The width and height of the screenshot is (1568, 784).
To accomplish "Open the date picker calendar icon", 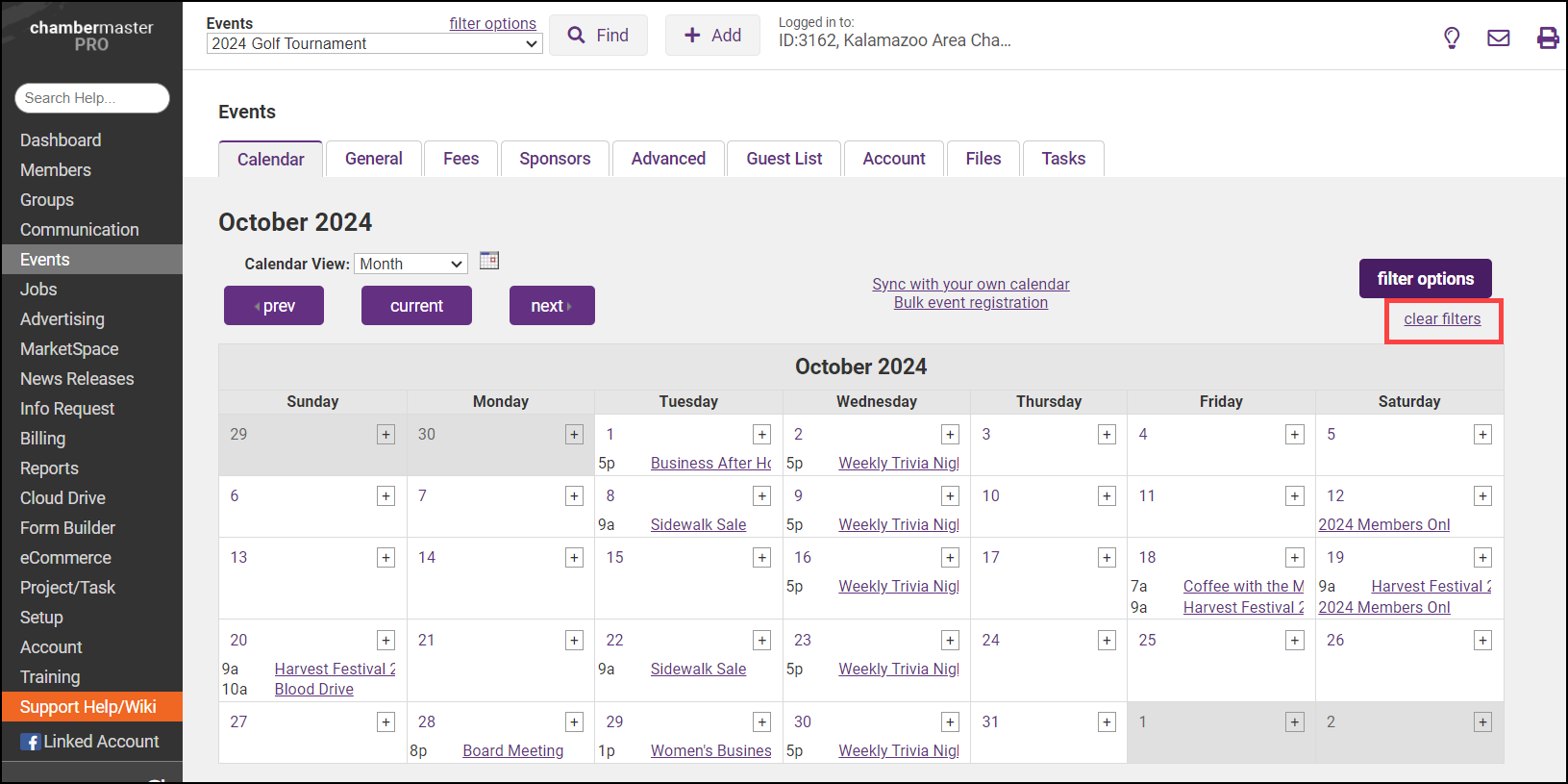I will (489, 261).
